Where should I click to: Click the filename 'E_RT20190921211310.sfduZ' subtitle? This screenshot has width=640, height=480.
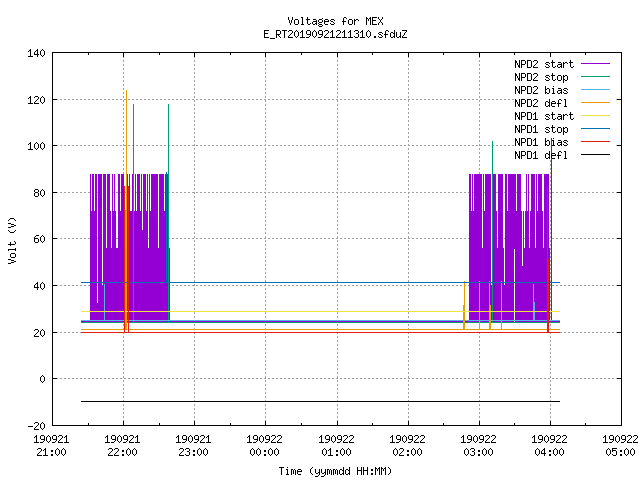point(335,34)
